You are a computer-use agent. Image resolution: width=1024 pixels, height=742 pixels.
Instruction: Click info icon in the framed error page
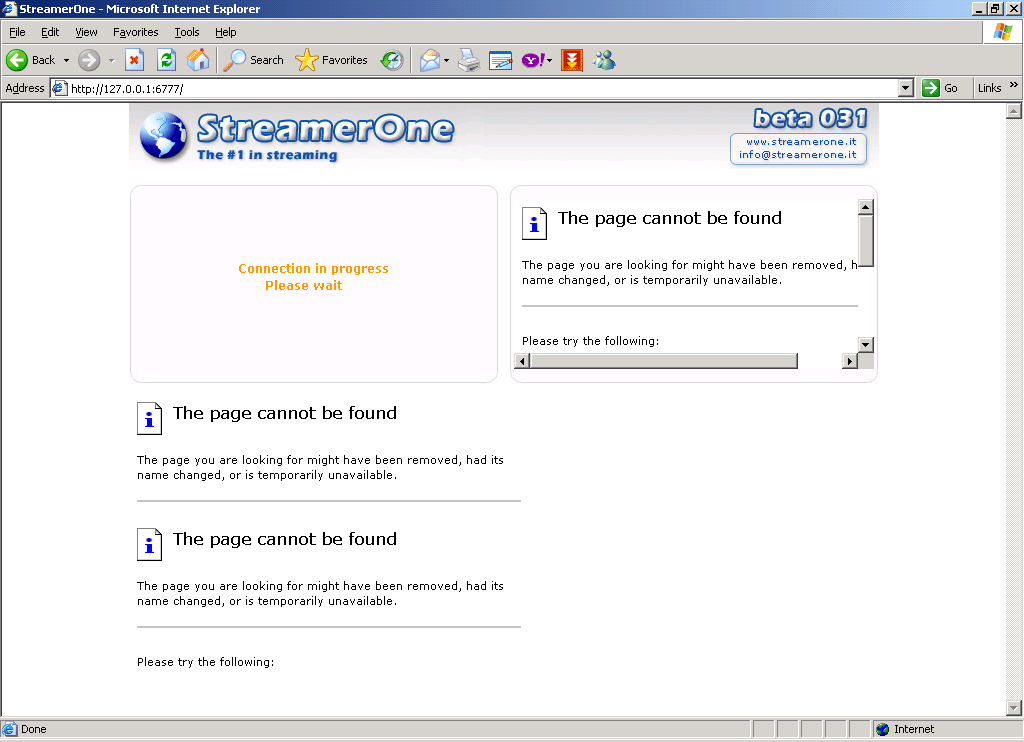(534, 223)
